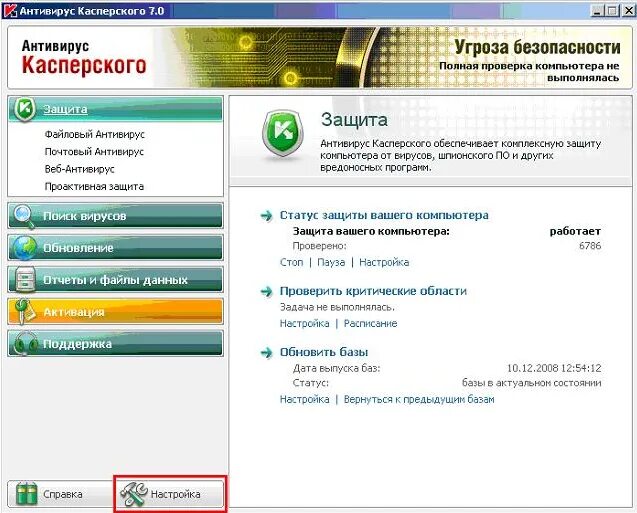Click Вернуться к предыдущим базам link
Viewport: 637px width, 513px height.
pyautogui.click(x=419, y=399)
